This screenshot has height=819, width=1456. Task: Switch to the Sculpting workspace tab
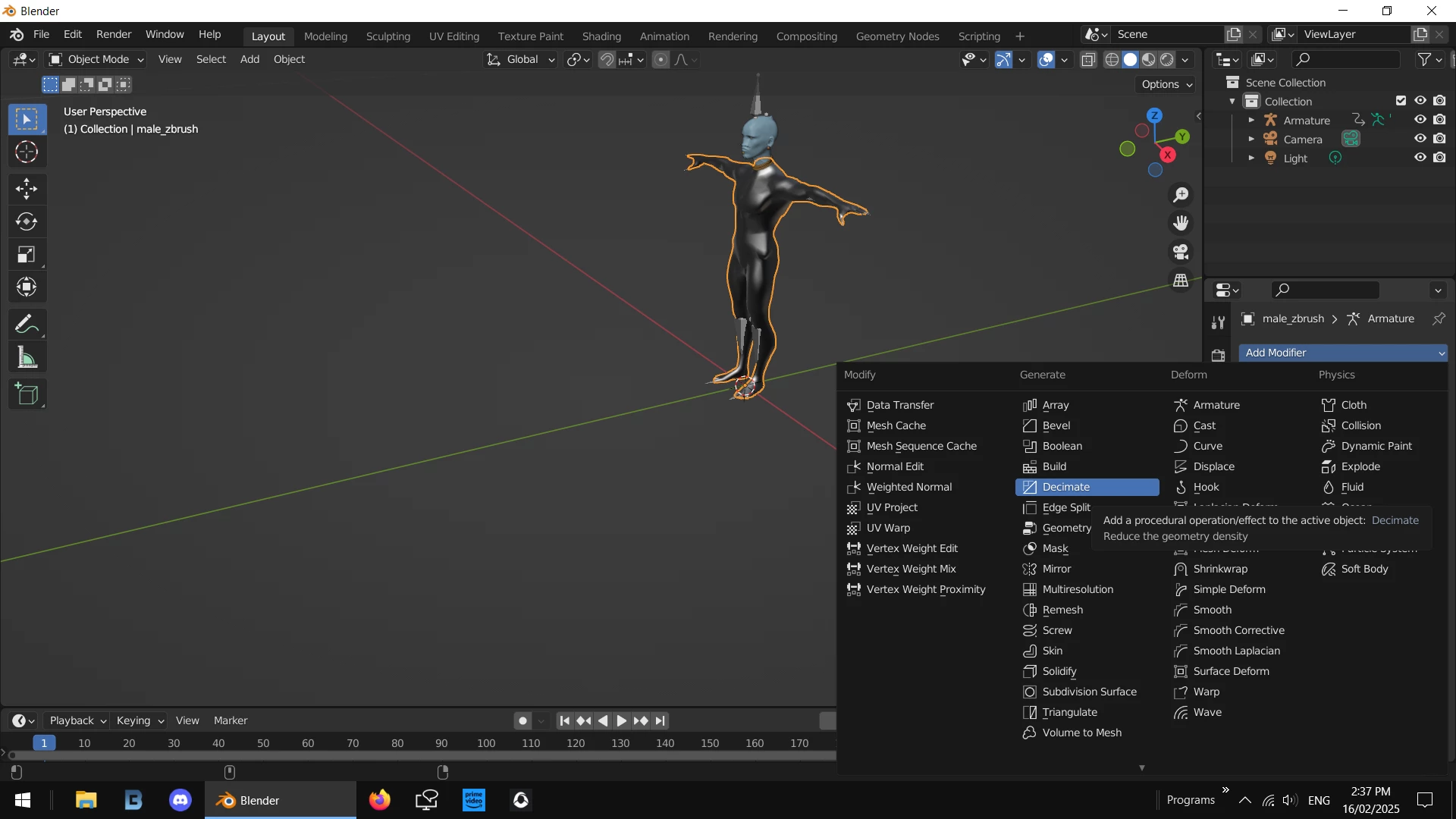[x=388, y=36]
